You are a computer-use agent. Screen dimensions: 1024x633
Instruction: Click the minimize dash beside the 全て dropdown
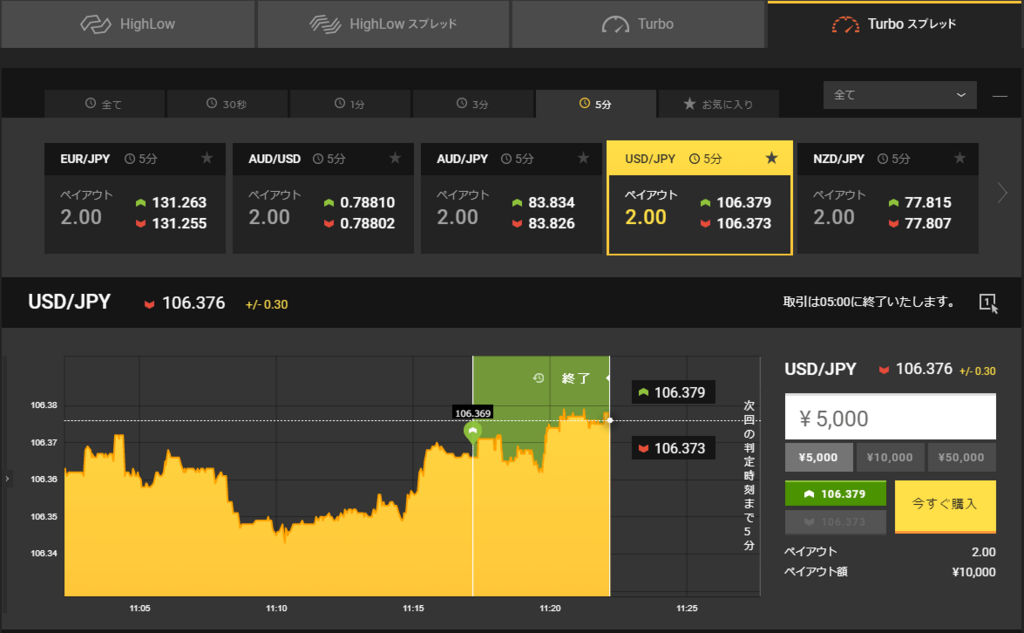click(999, 95)
